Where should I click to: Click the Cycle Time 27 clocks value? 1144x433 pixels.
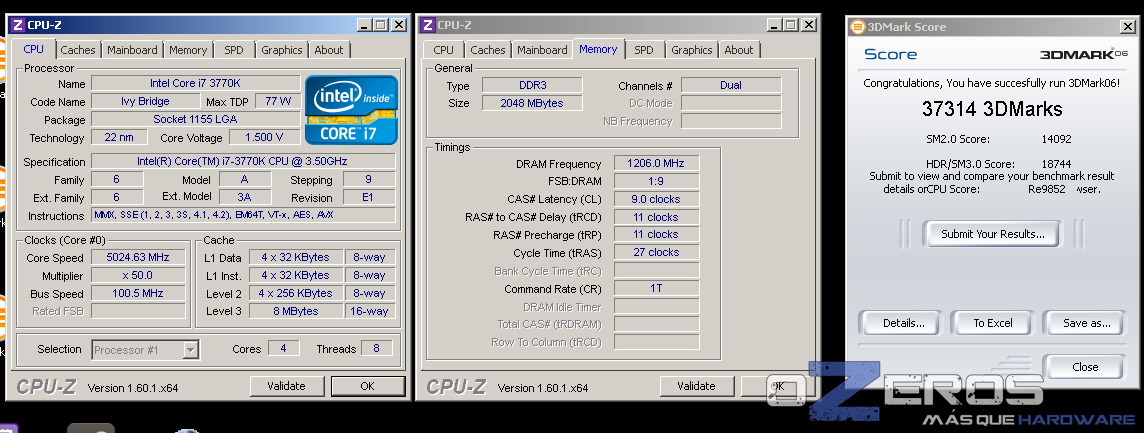[657, 252]
